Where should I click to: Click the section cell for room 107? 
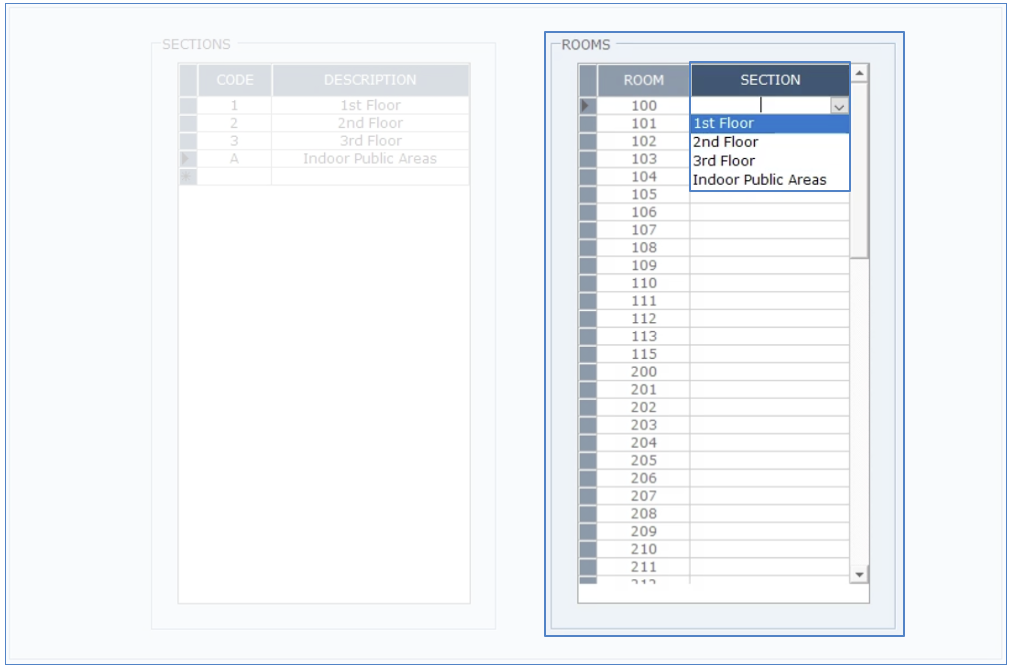[769, 230]
